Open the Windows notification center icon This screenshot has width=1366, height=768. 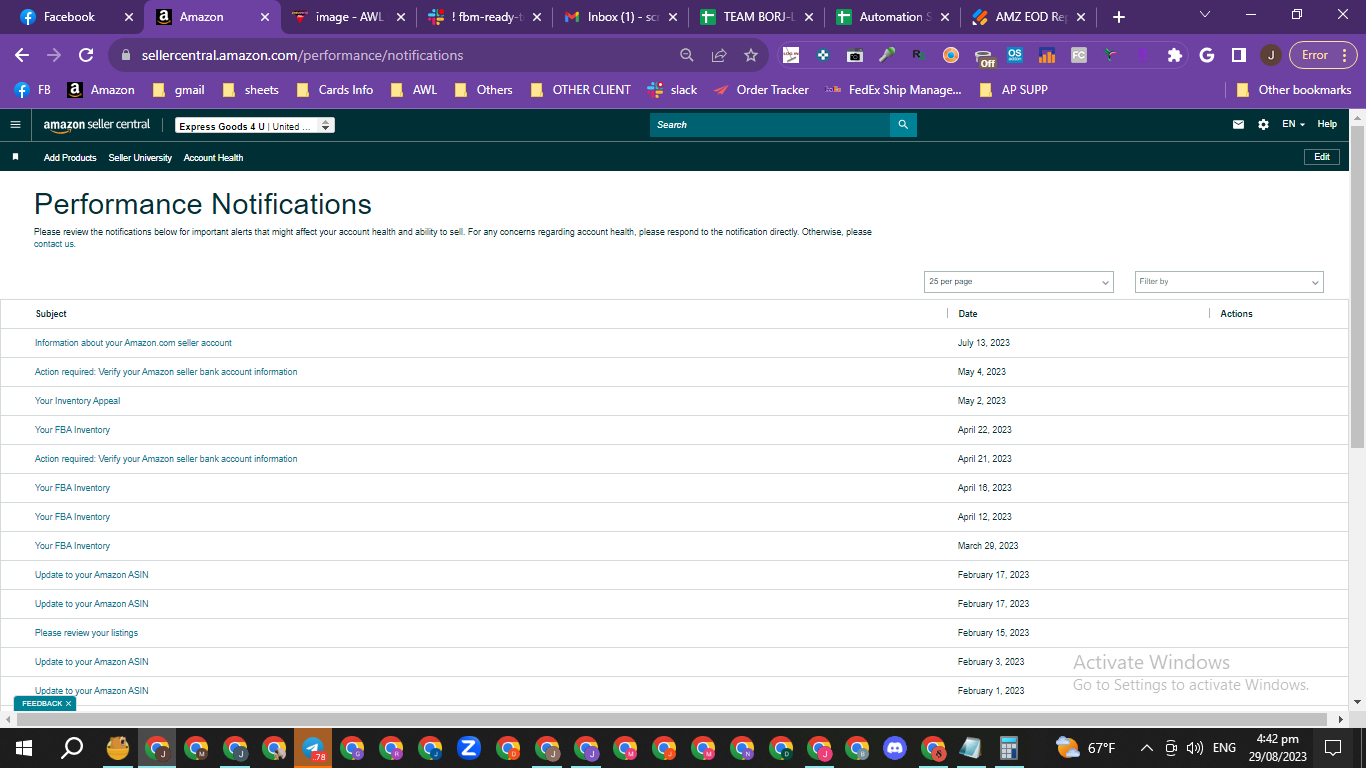point(1333,748)
